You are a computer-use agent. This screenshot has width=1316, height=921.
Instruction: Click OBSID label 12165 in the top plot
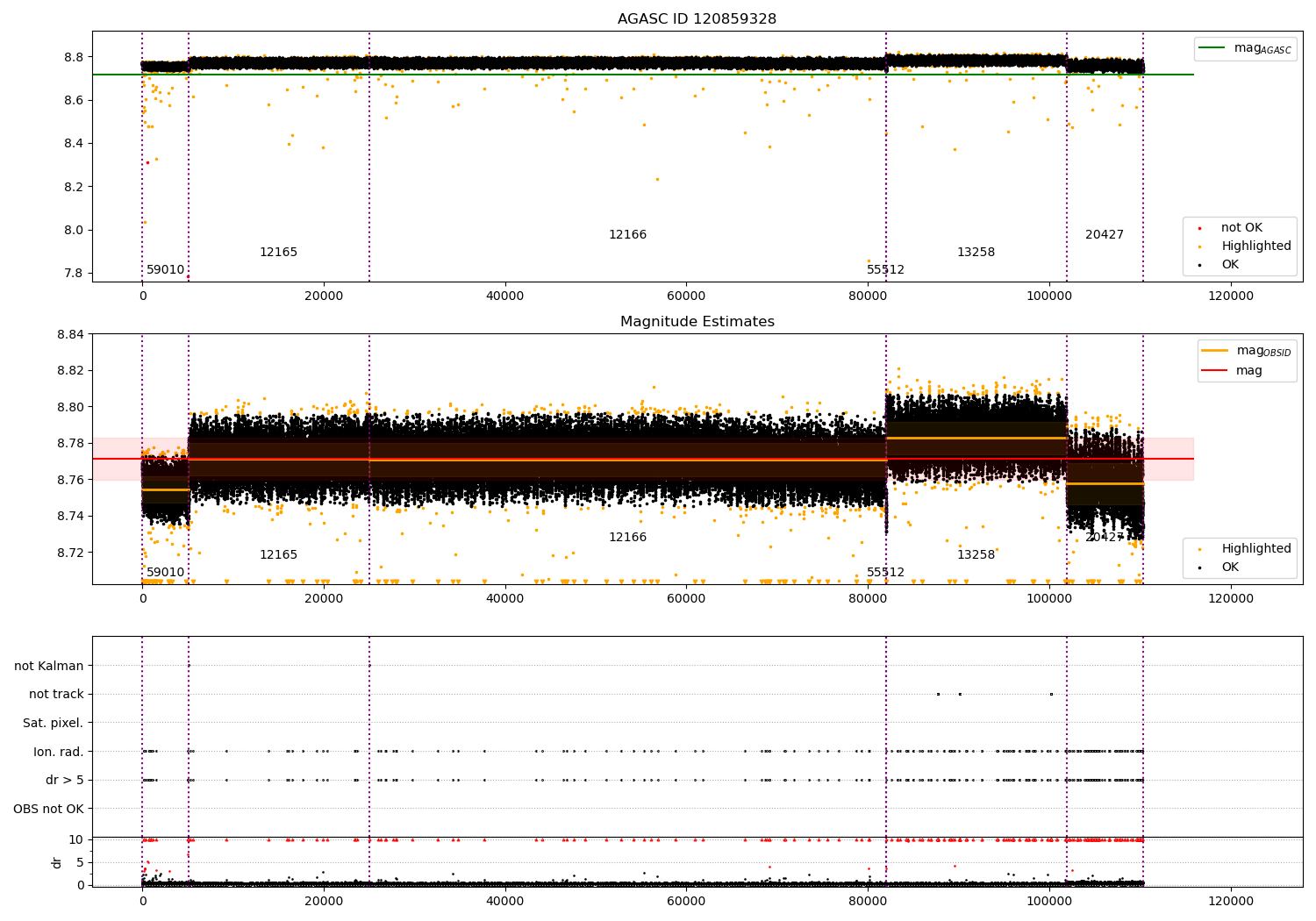(x=278, y=253)
